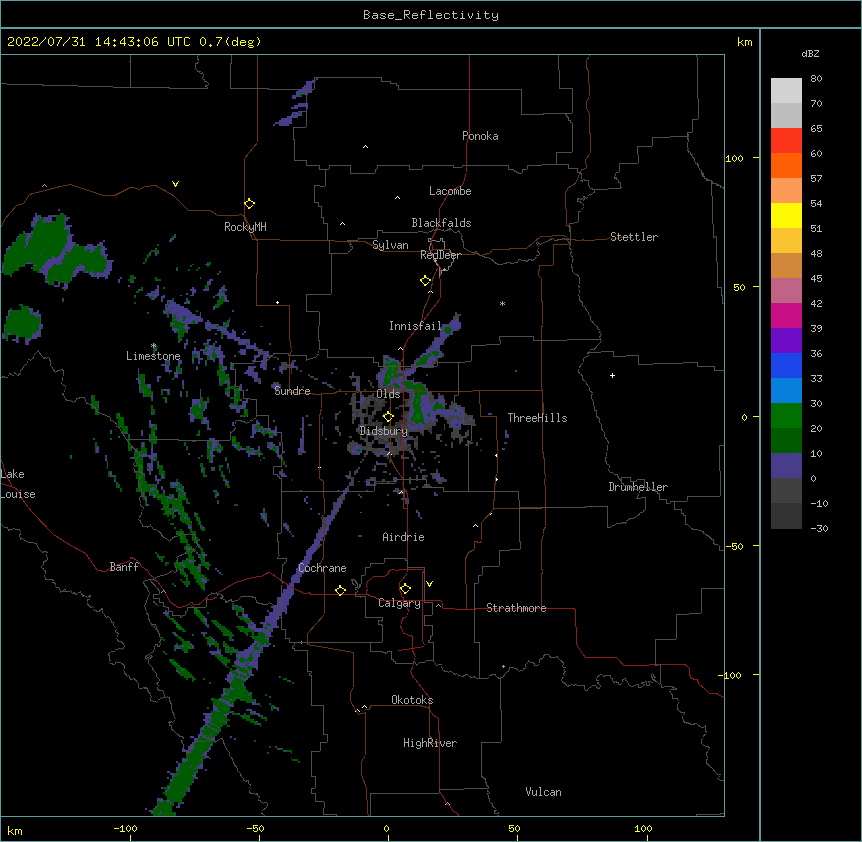Viewport: 862px width, 842px height.
Task: Click the white plus marker north of Drumheller
Action: click(612, 375)
